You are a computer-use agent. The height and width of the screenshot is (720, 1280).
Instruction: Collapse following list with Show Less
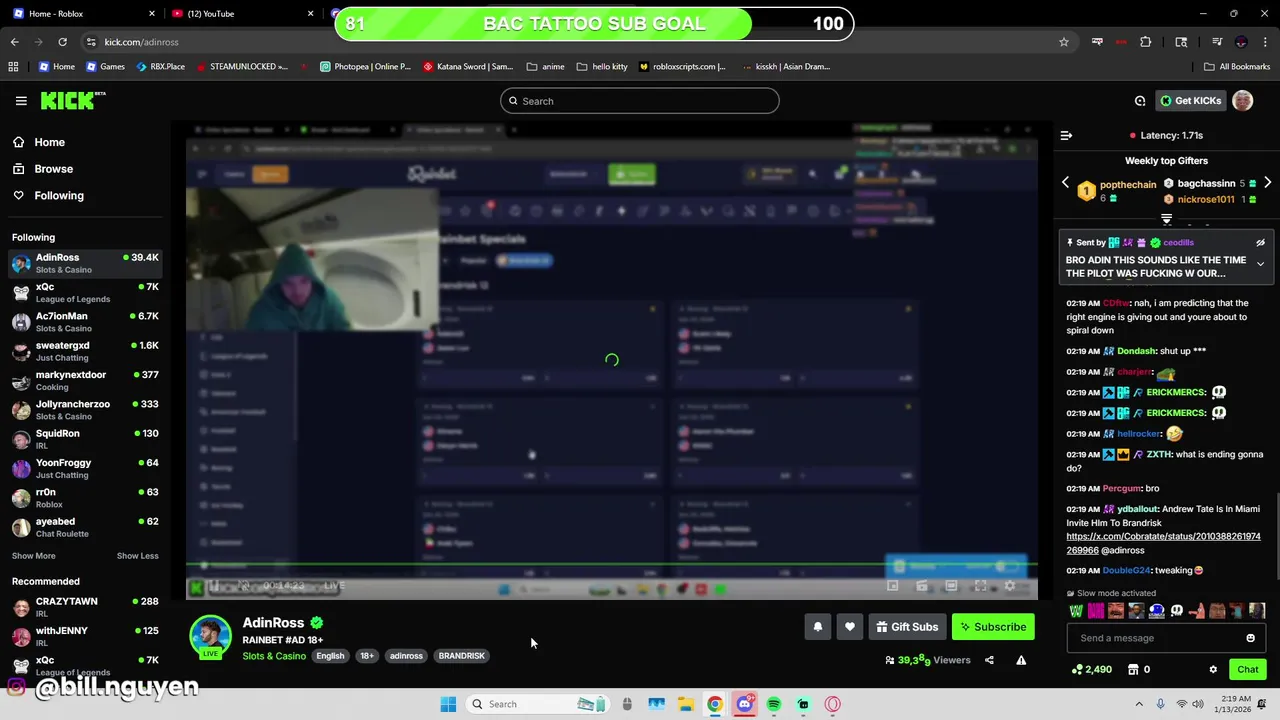click(x=137, y=556)
